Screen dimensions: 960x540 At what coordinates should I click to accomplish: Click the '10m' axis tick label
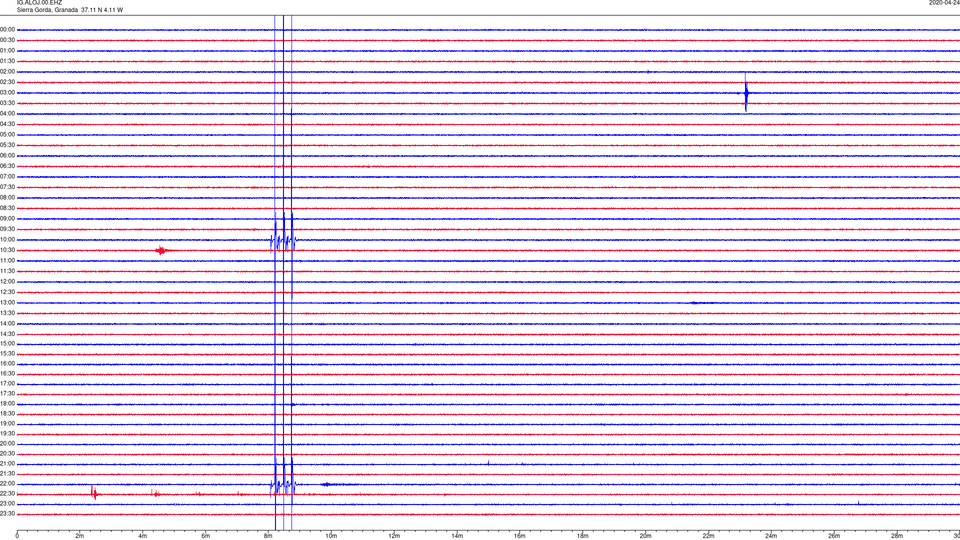pos(331,536)
